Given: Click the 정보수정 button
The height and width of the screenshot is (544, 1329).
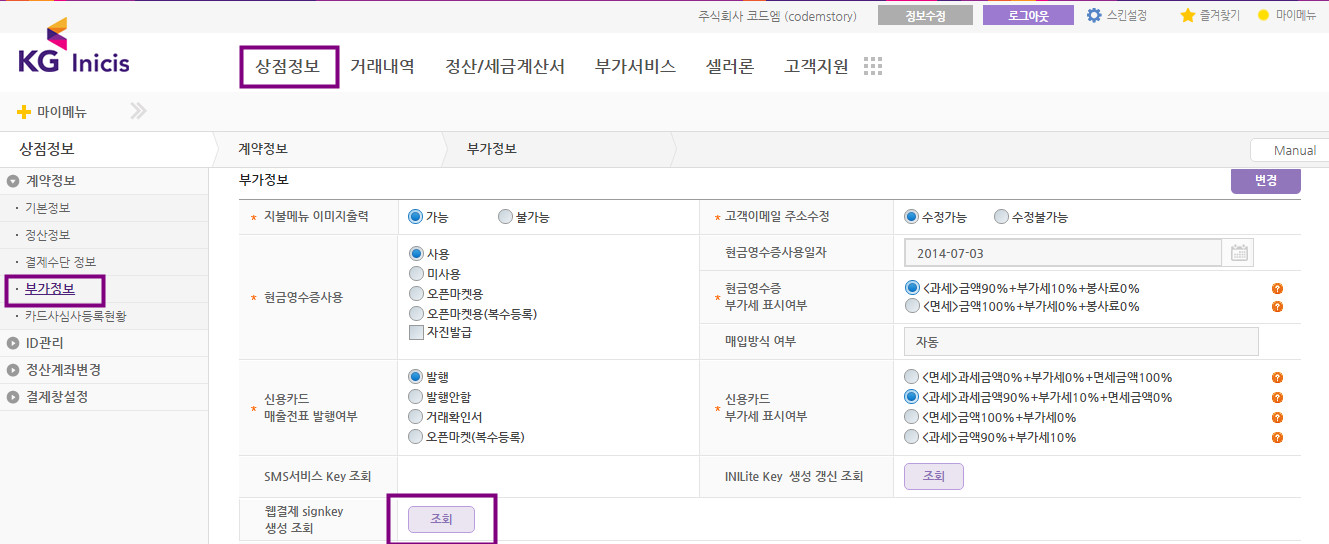Looking at the screenshot, I should pos(925,16).
